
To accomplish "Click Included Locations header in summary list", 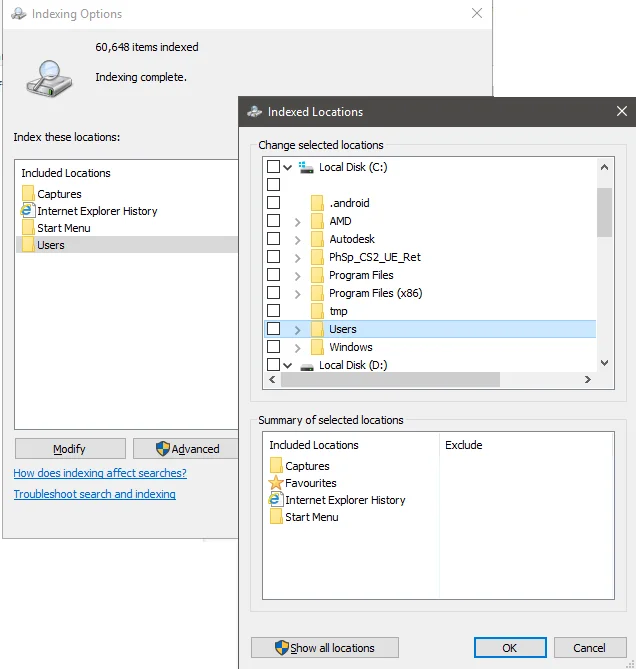I will (x=314, y=445).
